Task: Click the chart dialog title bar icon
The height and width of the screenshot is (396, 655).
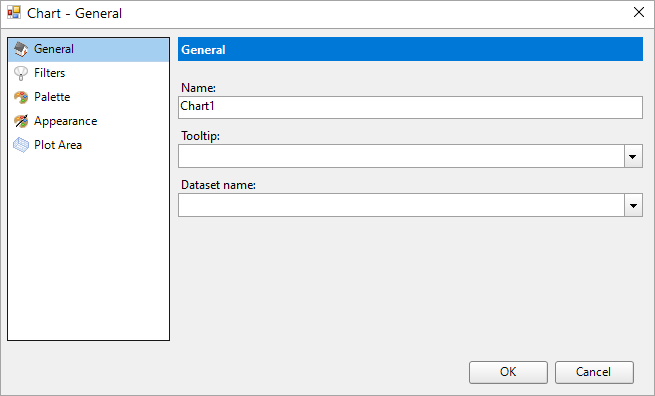Action: pyautogui.click(x=14, y=13)
